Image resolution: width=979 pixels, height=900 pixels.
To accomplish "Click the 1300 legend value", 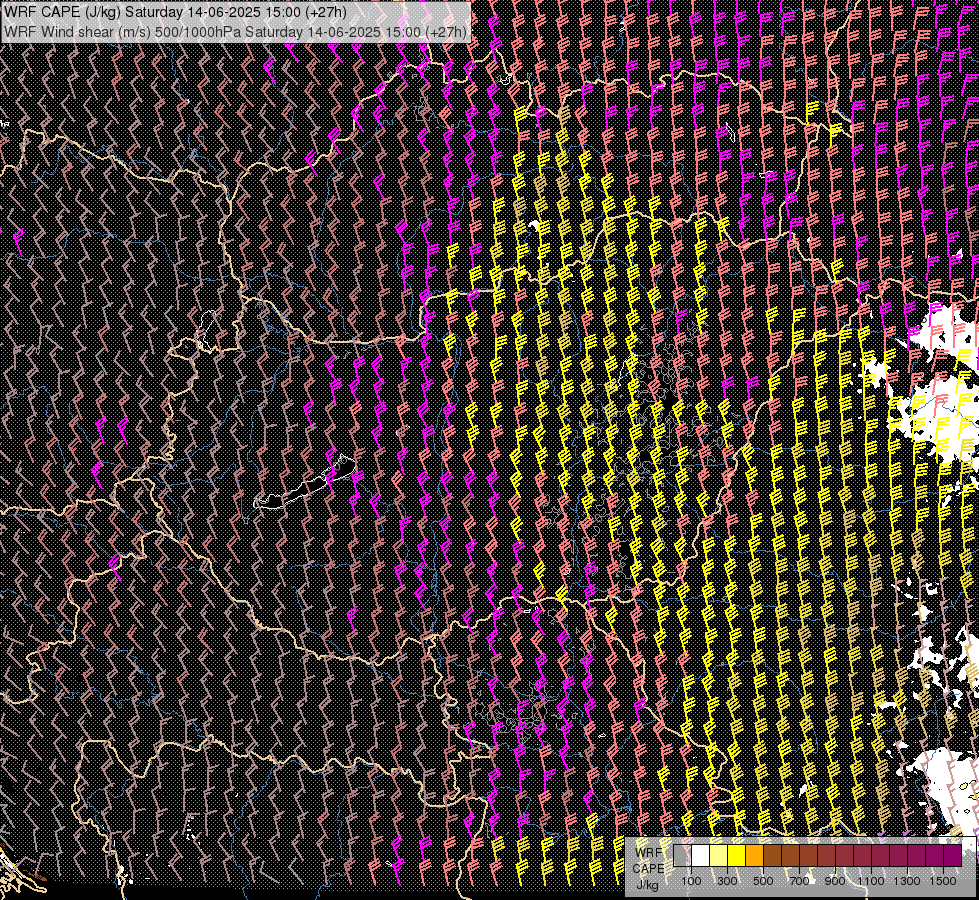I will pyautogui.click(x=907, y=881).
